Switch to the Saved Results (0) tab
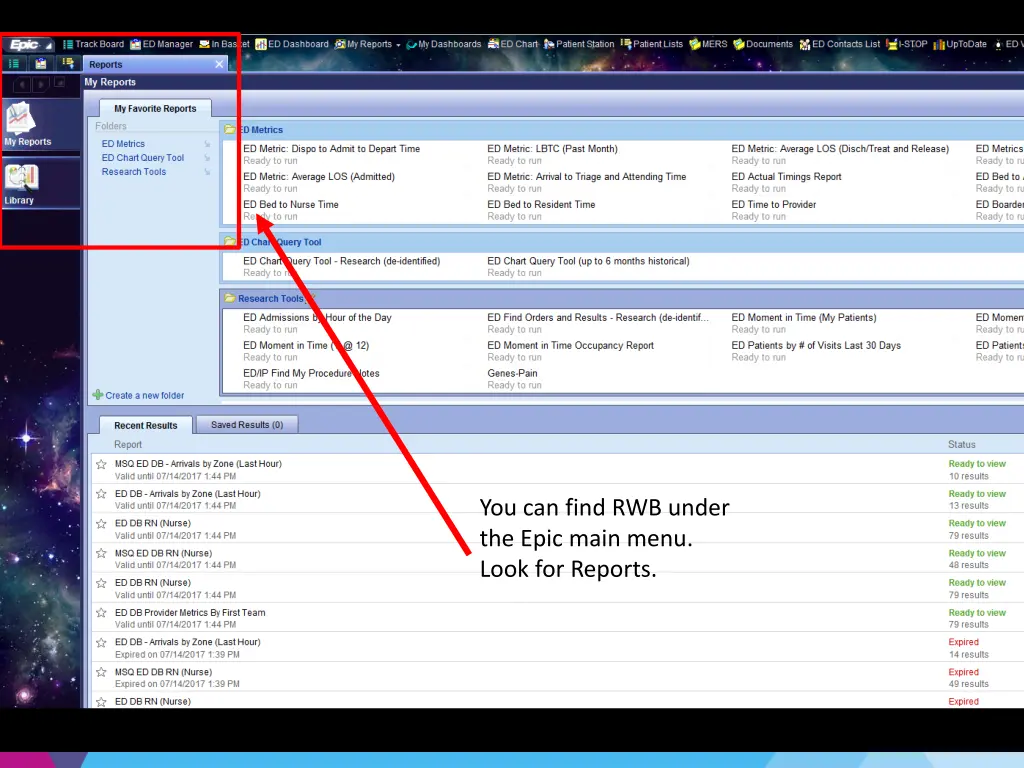Screen dimensions: 1024x768 pos(247,424)
